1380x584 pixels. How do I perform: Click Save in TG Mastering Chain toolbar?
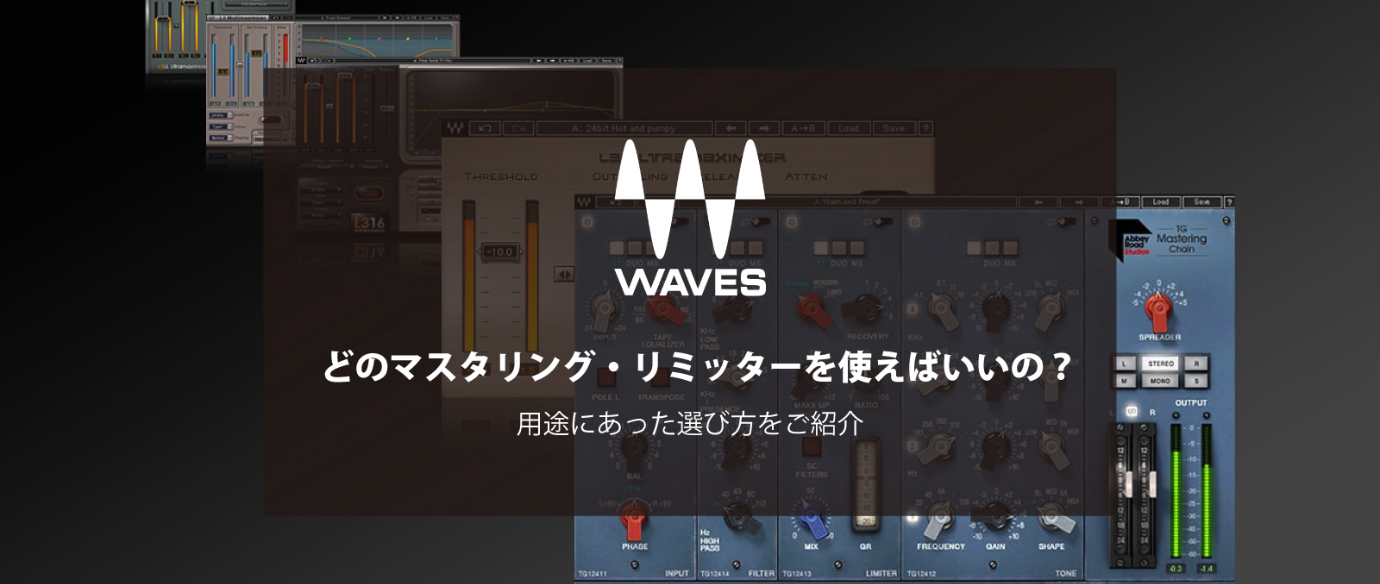pyautogui.click(x=1201, y=201)
